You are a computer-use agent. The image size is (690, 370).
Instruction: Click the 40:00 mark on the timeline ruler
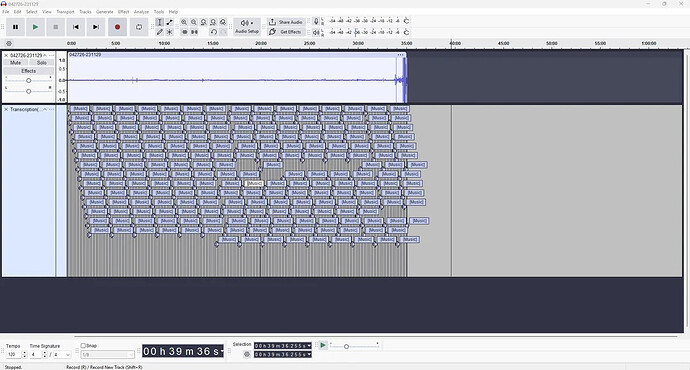(x=455, y=44)
